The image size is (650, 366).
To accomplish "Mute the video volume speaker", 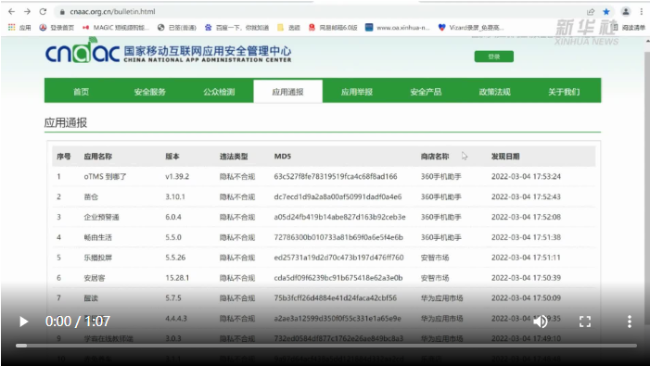I will point(540,321).
